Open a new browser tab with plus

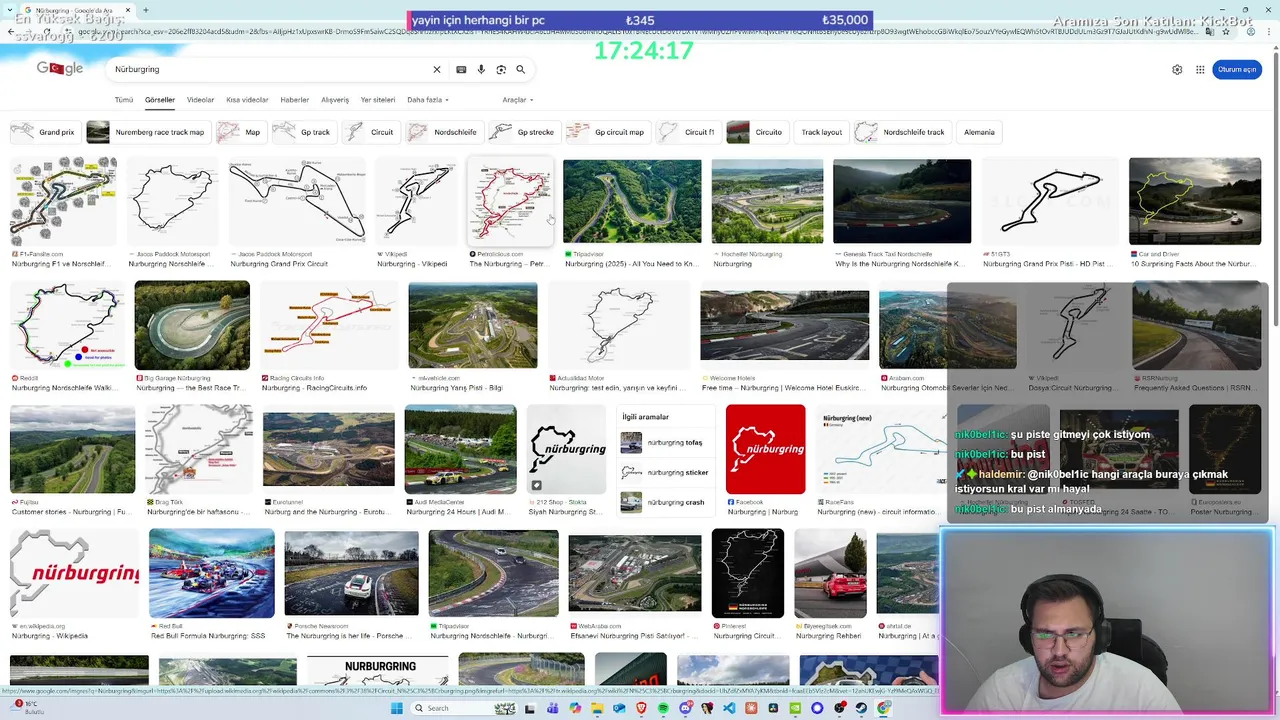tap(146, 10)
